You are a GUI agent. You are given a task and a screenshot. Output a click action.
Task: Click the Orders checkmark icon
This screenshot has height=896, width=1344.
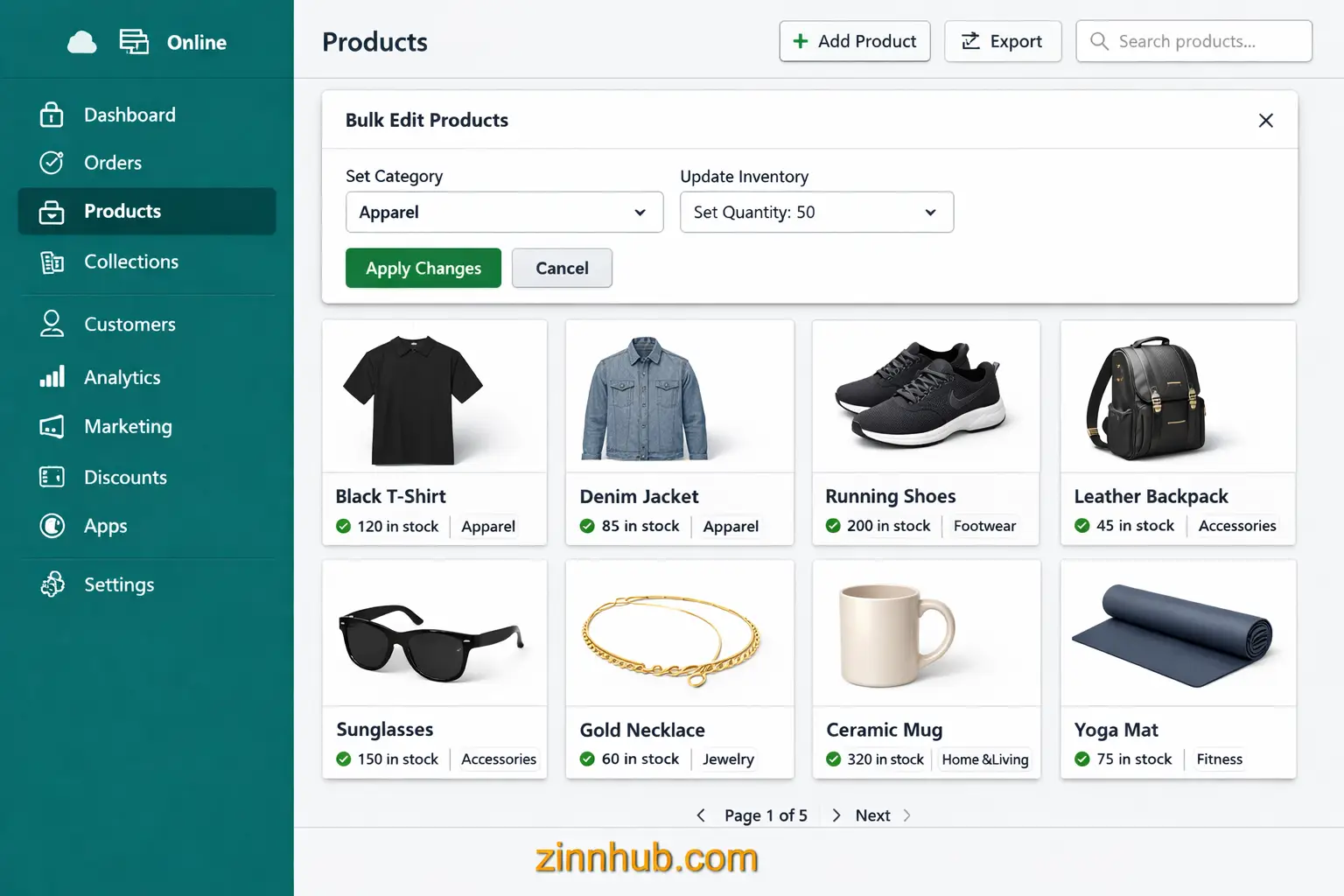coord(52,163)
